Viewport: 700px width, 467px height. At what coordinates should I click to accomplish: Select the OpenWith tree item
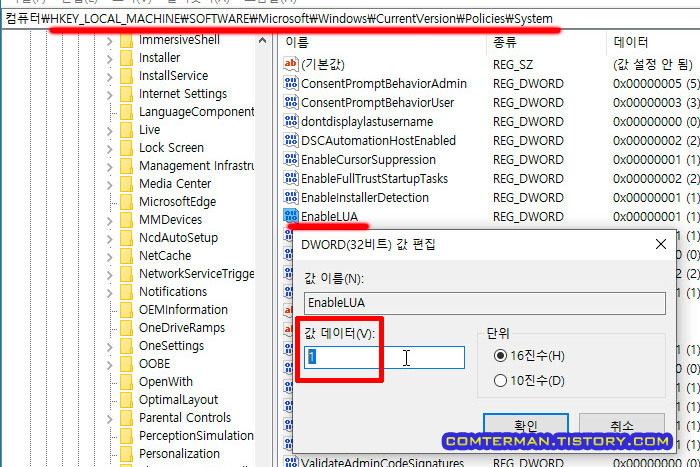tap(166, 382)
